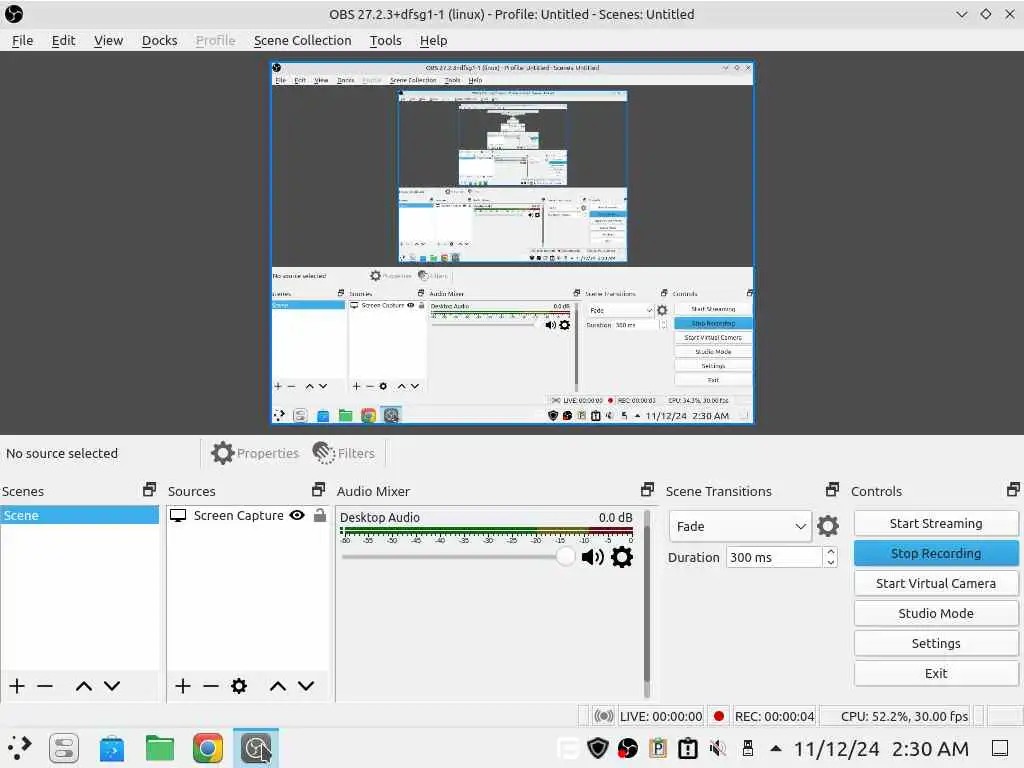The image size is (1024, 768).
Task: Undock the Scene Transitions panel
Action: coord(832,489)
